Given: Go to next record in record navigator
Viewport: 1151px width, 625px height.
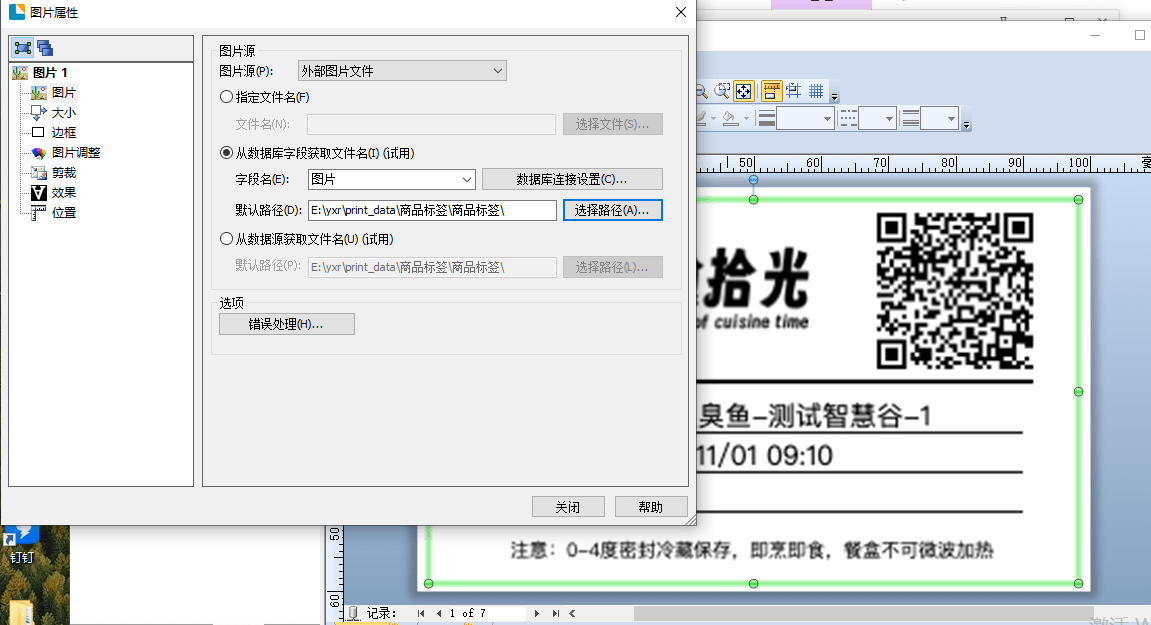Looking at the screenshot, I should tap(537, 613).
